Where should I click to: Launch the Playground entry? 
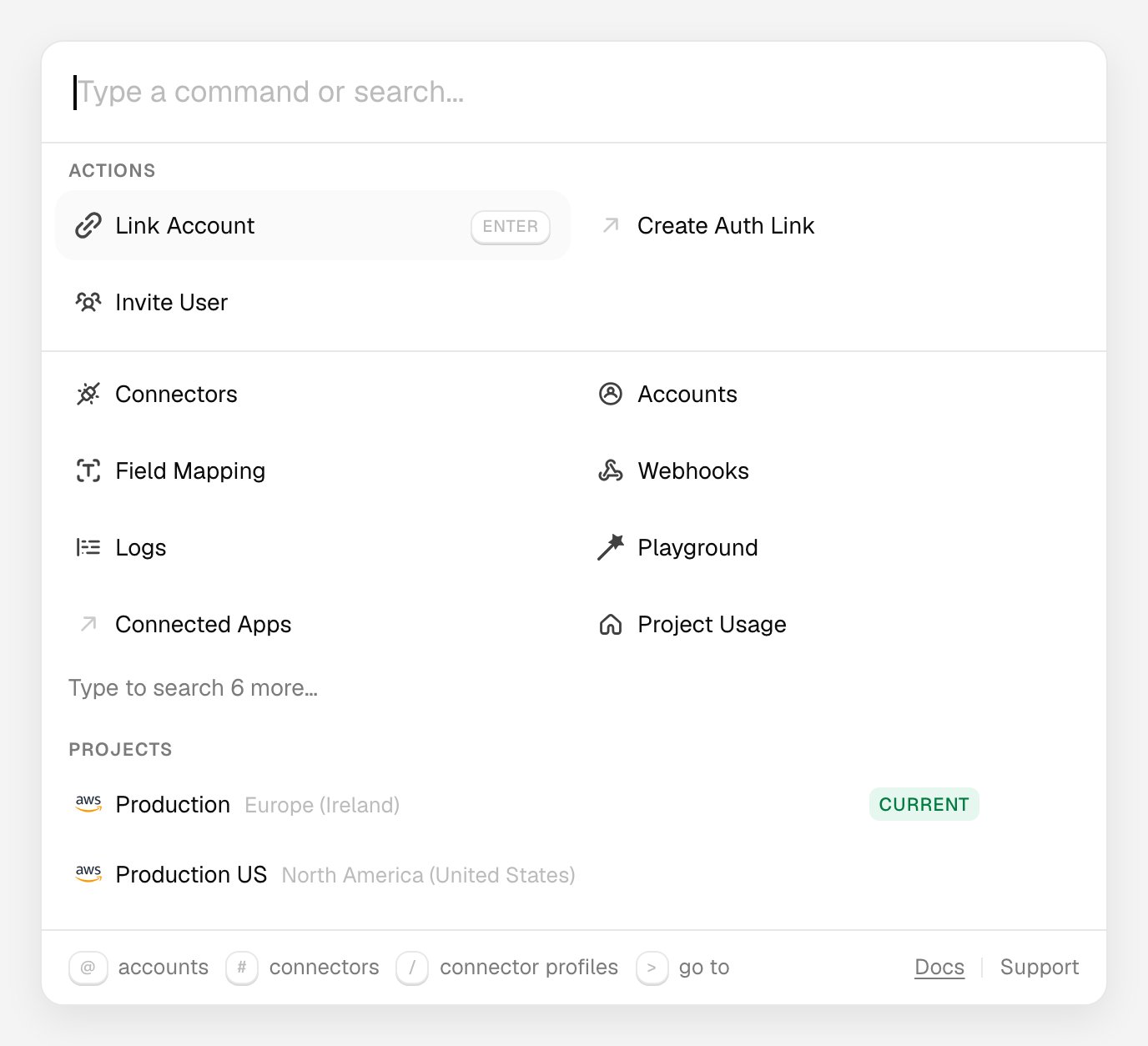pyautogui.click(x=835, y=547)
